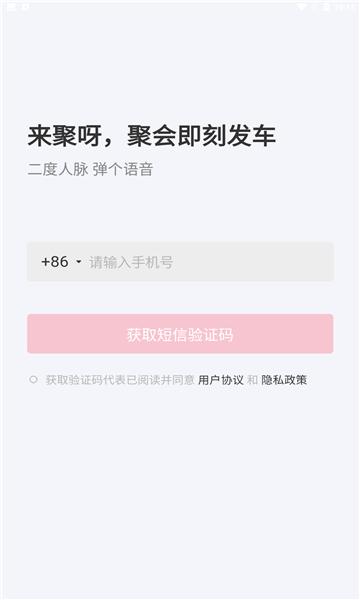
Task: Click the 聚会即刻发车 part of the heading
Action: click(202, 136)
